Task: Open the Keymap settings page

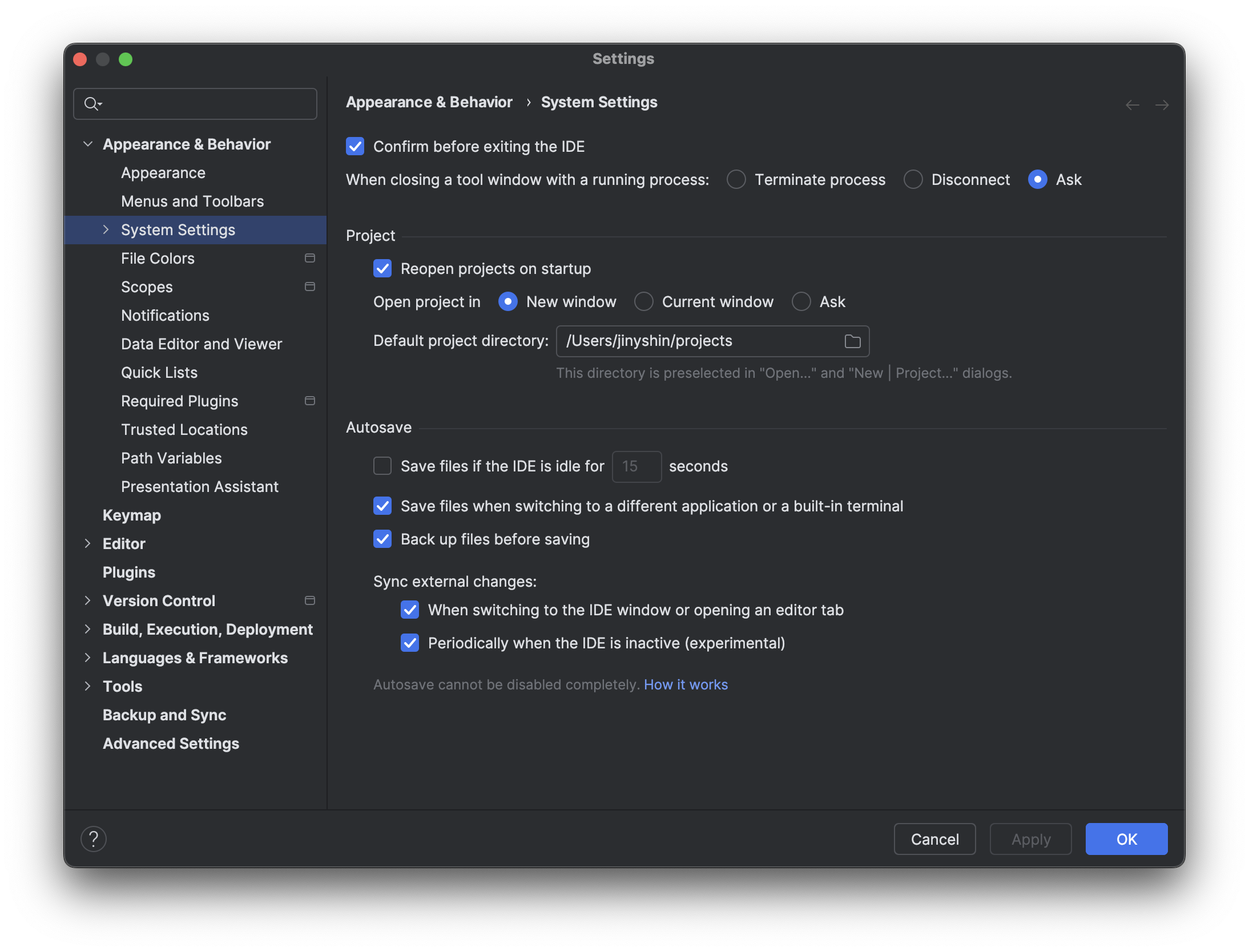Action: pyautogui.click(x=132, y=515)
